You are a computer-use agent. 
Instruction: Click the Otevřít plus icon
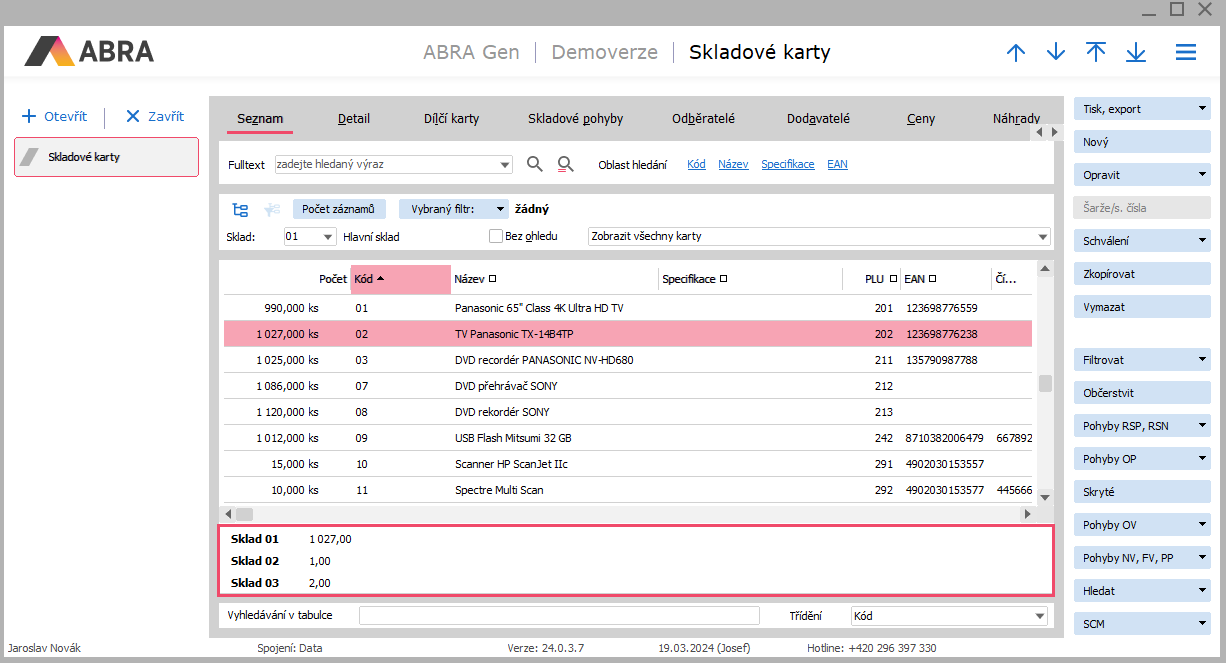click(29, 117)
